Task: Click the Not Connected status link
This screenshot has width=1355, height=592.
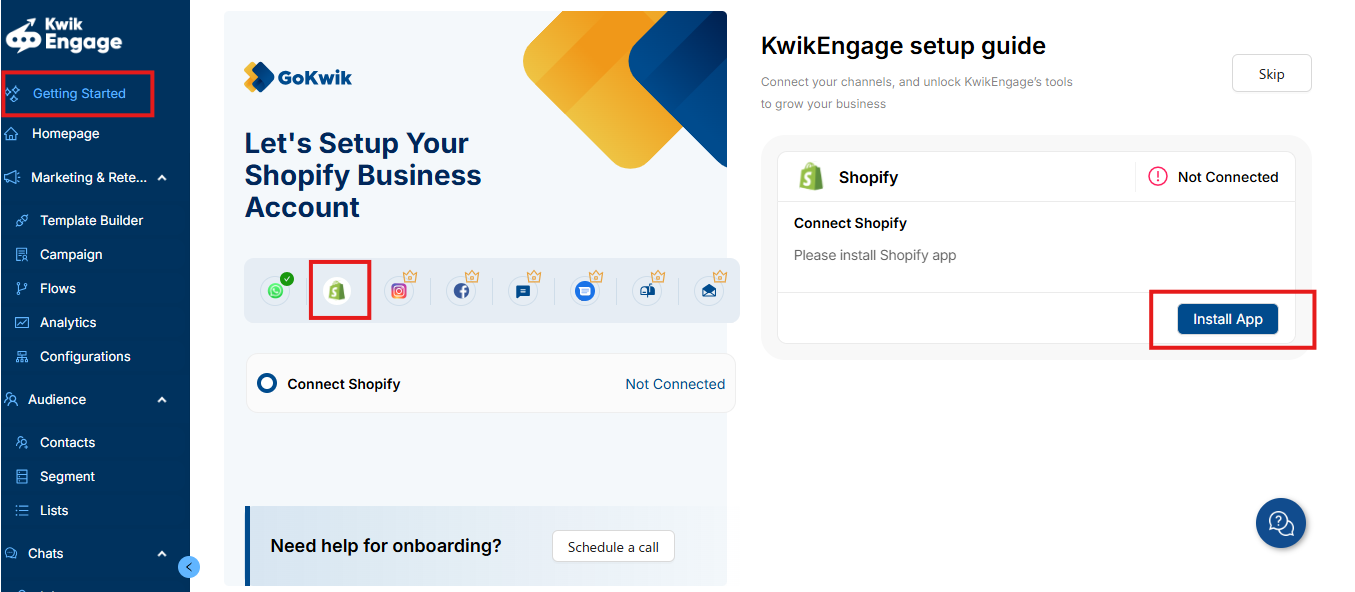Action: 675,384
